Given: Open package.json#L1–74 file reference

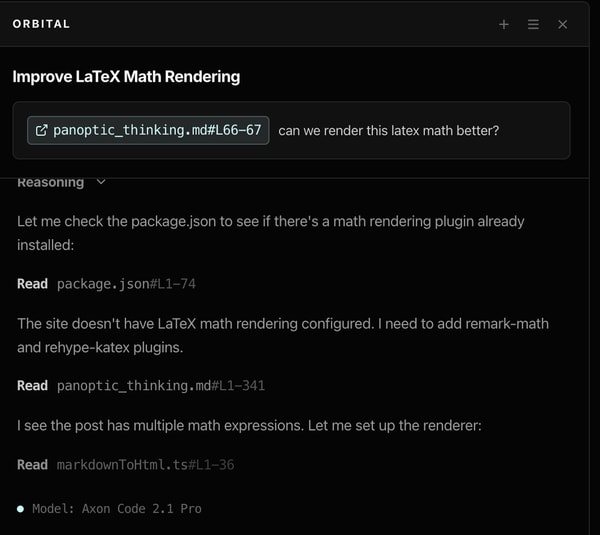Looking at the screenshot, I should 126,284.
